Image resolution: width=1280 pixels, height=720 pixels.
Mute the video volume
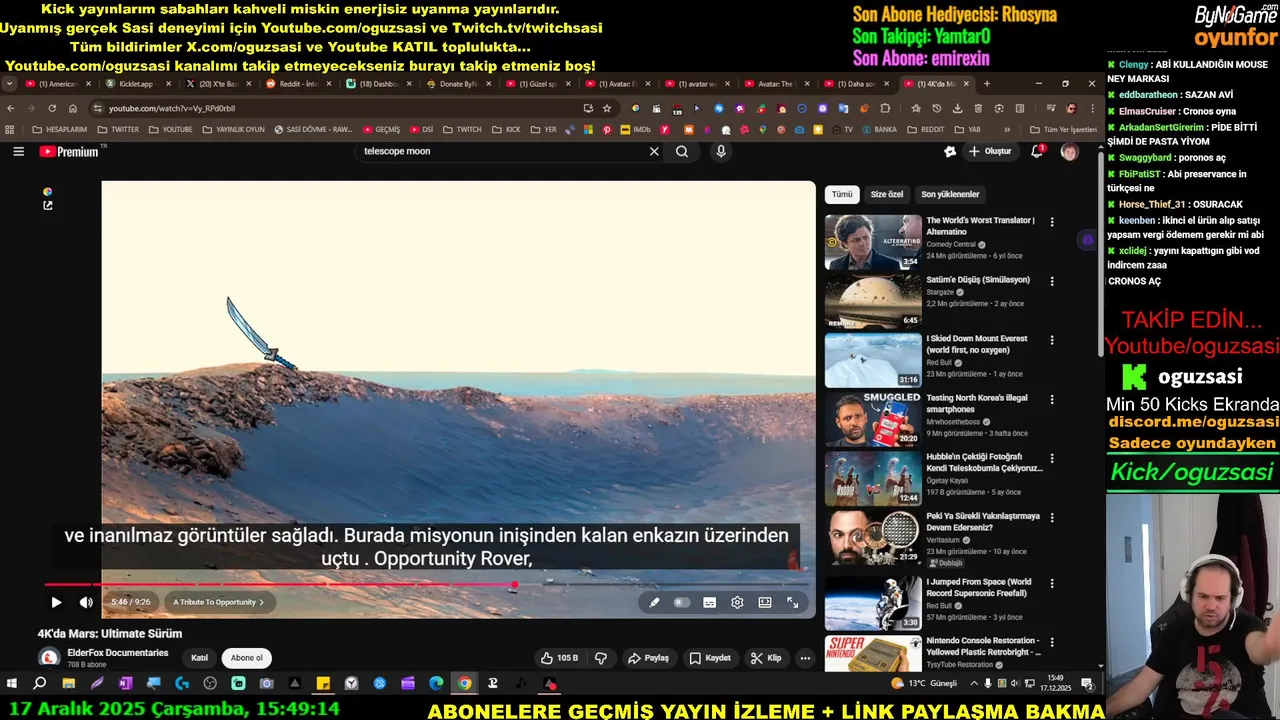[x=86, y=602]
